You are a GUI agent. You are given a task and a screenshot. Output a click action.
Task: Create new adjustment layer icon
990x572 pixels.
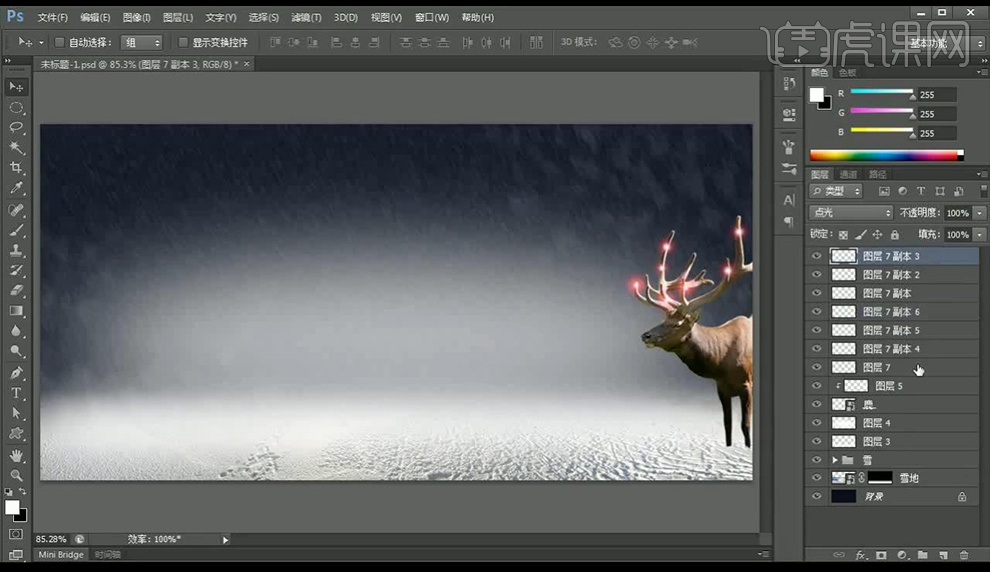[902, 555]
